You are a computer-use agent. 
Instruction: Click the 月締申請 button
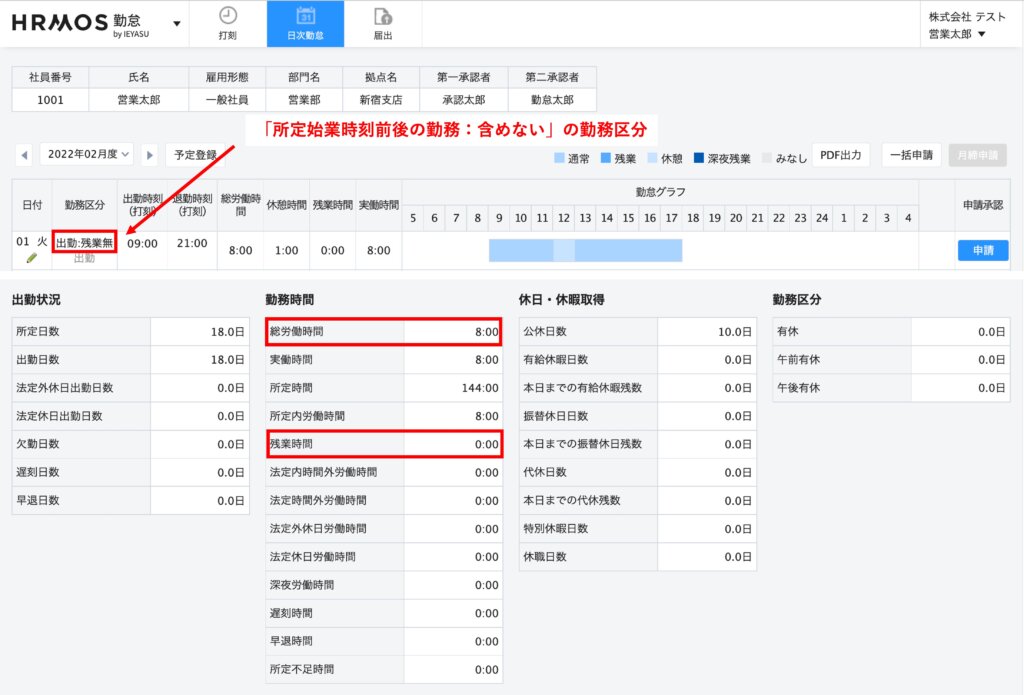(977, 155)
